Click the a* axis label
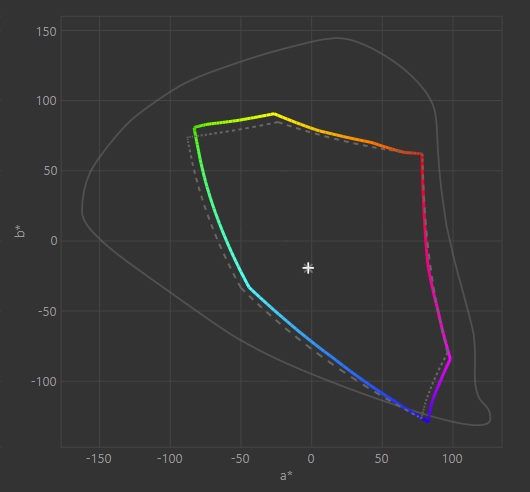Screen dimensions: 530x492 click(x=286, y=476)
